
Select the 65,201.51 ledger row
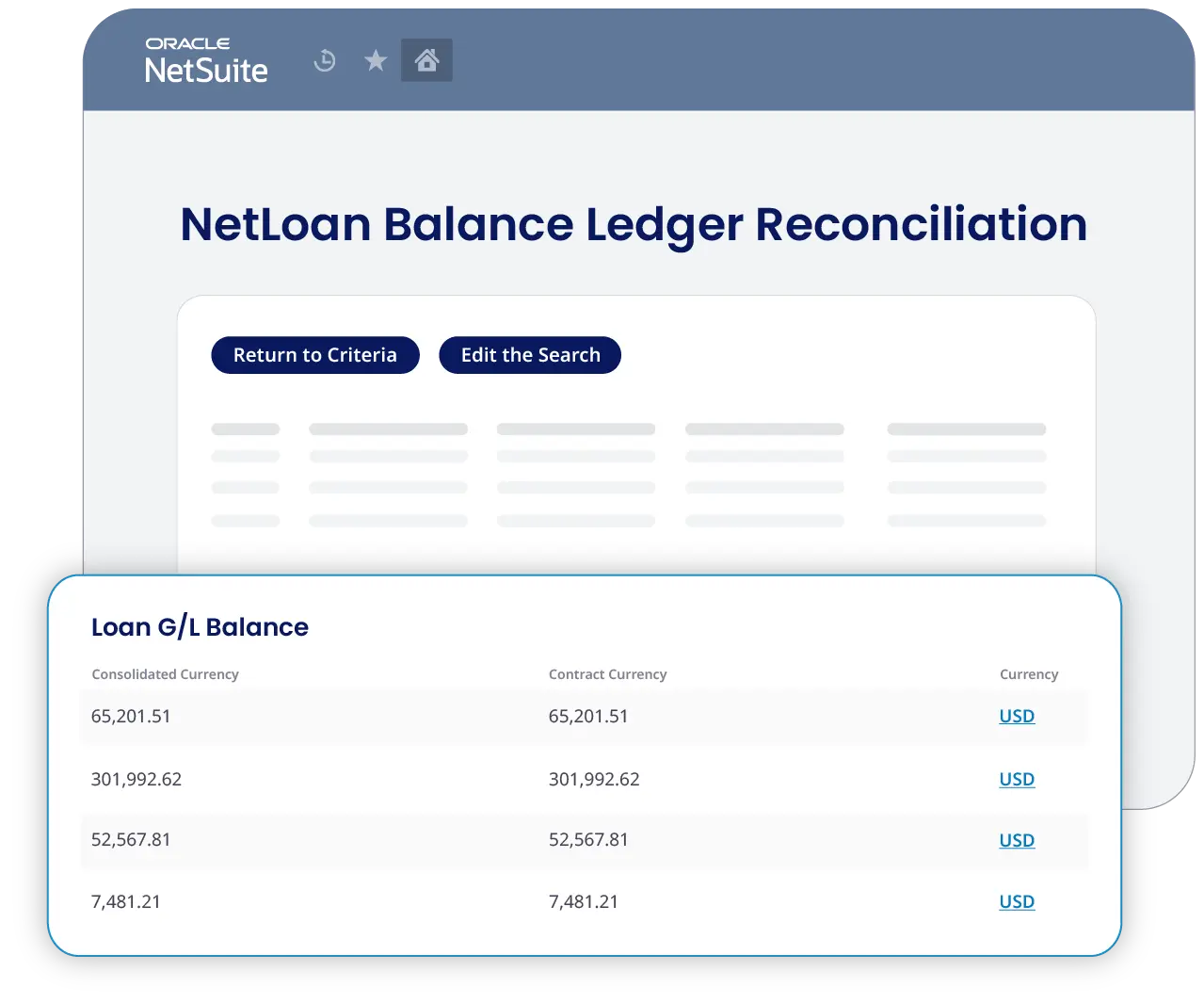point(584,716)
